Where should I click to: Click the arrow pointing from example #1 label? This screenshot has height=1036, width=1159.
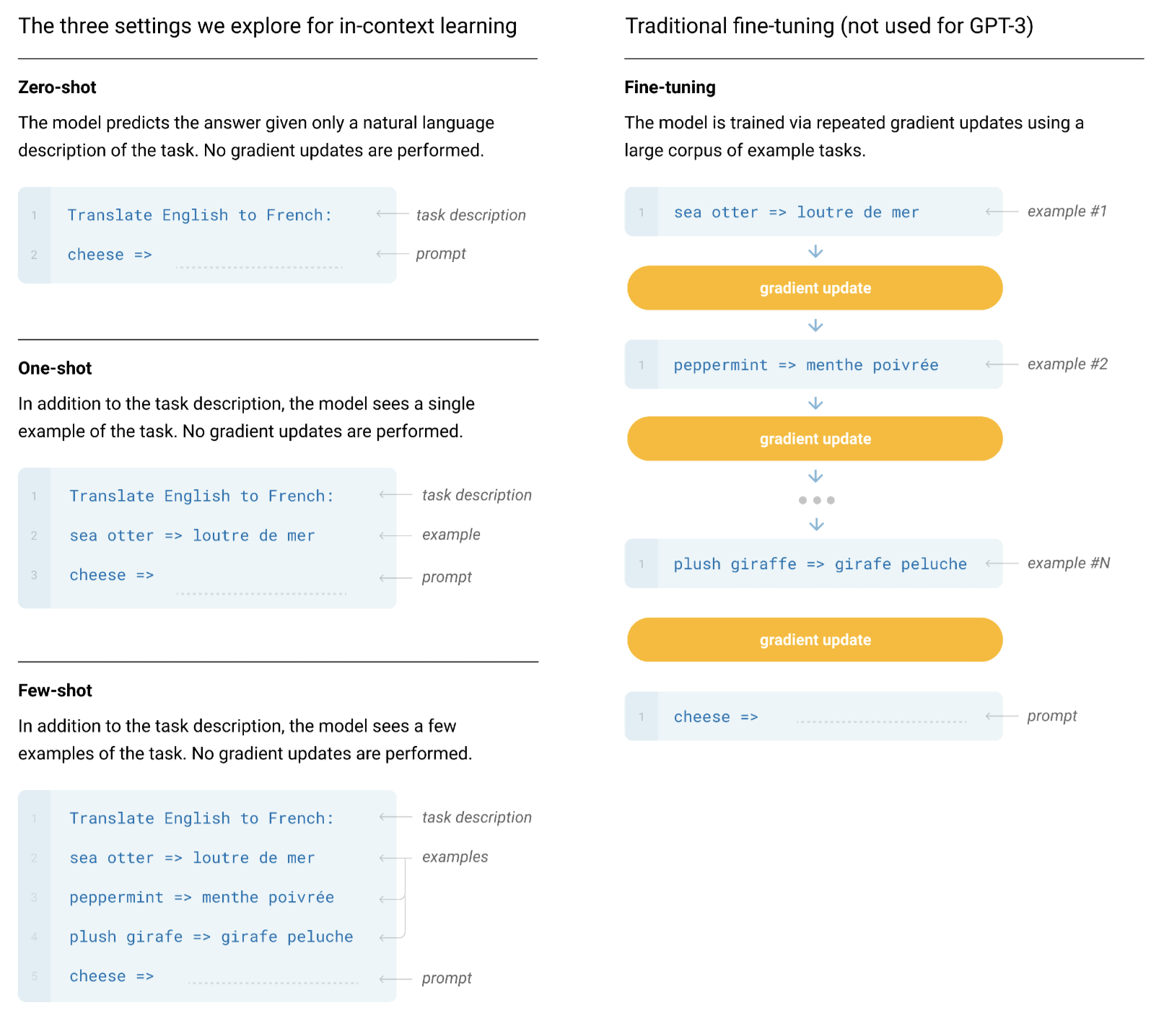(x=1002, y=211)
